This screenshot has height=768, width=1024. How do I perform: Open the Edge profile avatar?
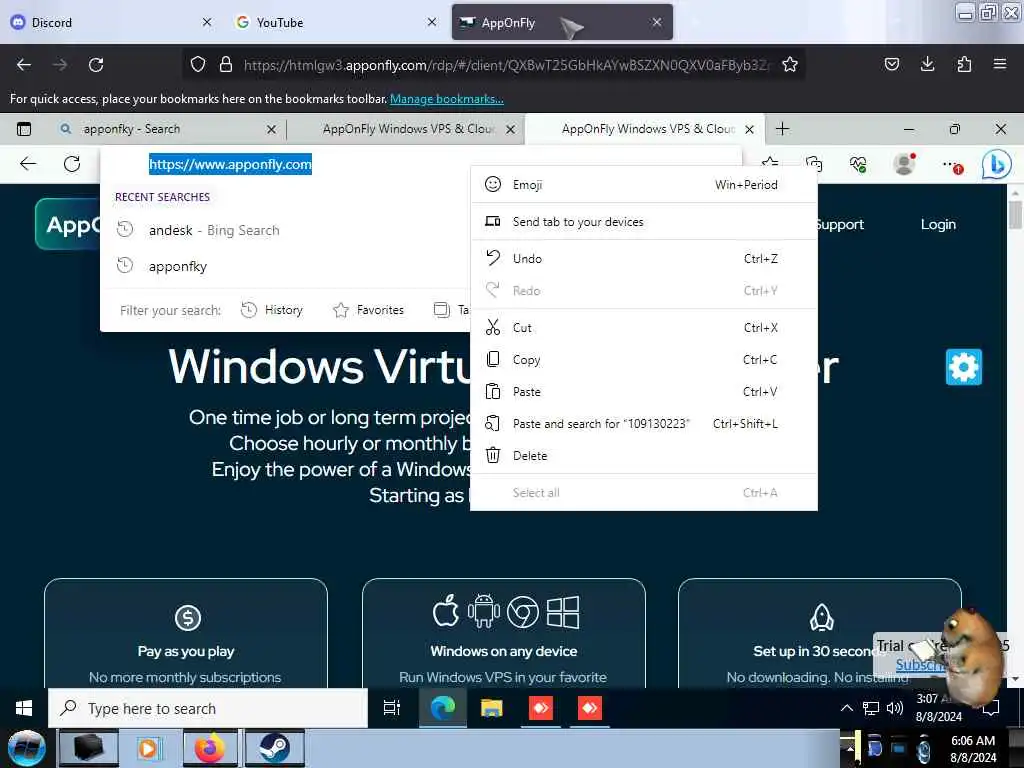904,164
